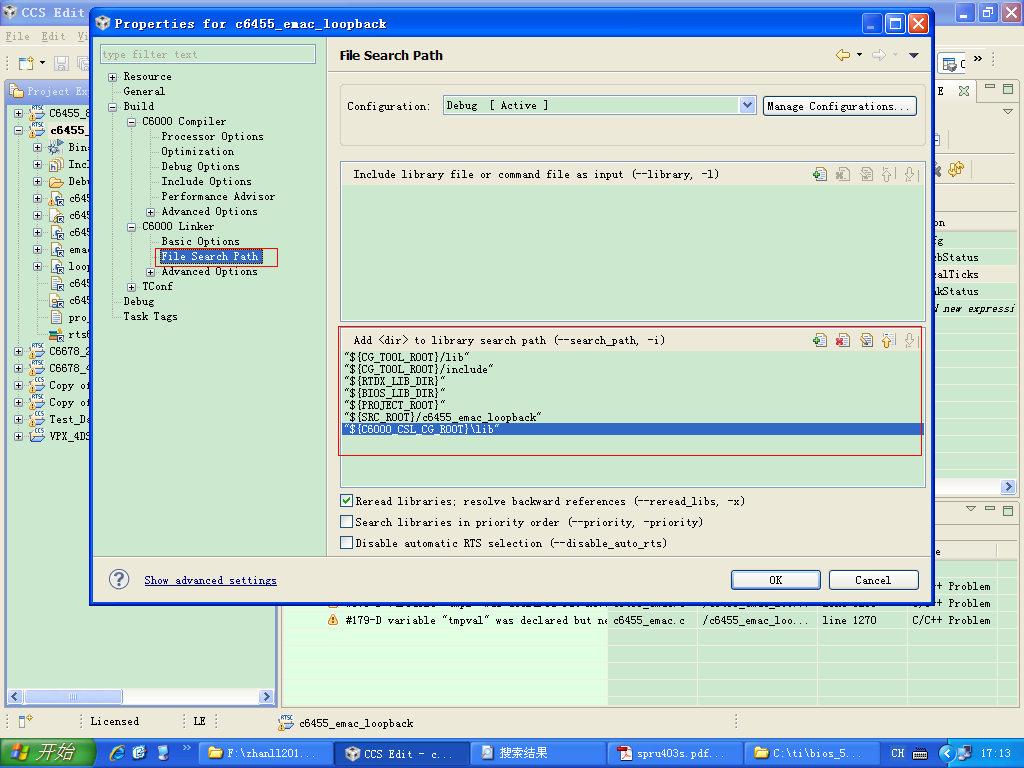Click the Start button on the taskbar
The height and width of the screenshot is (768, 1024).
(48, 752)
